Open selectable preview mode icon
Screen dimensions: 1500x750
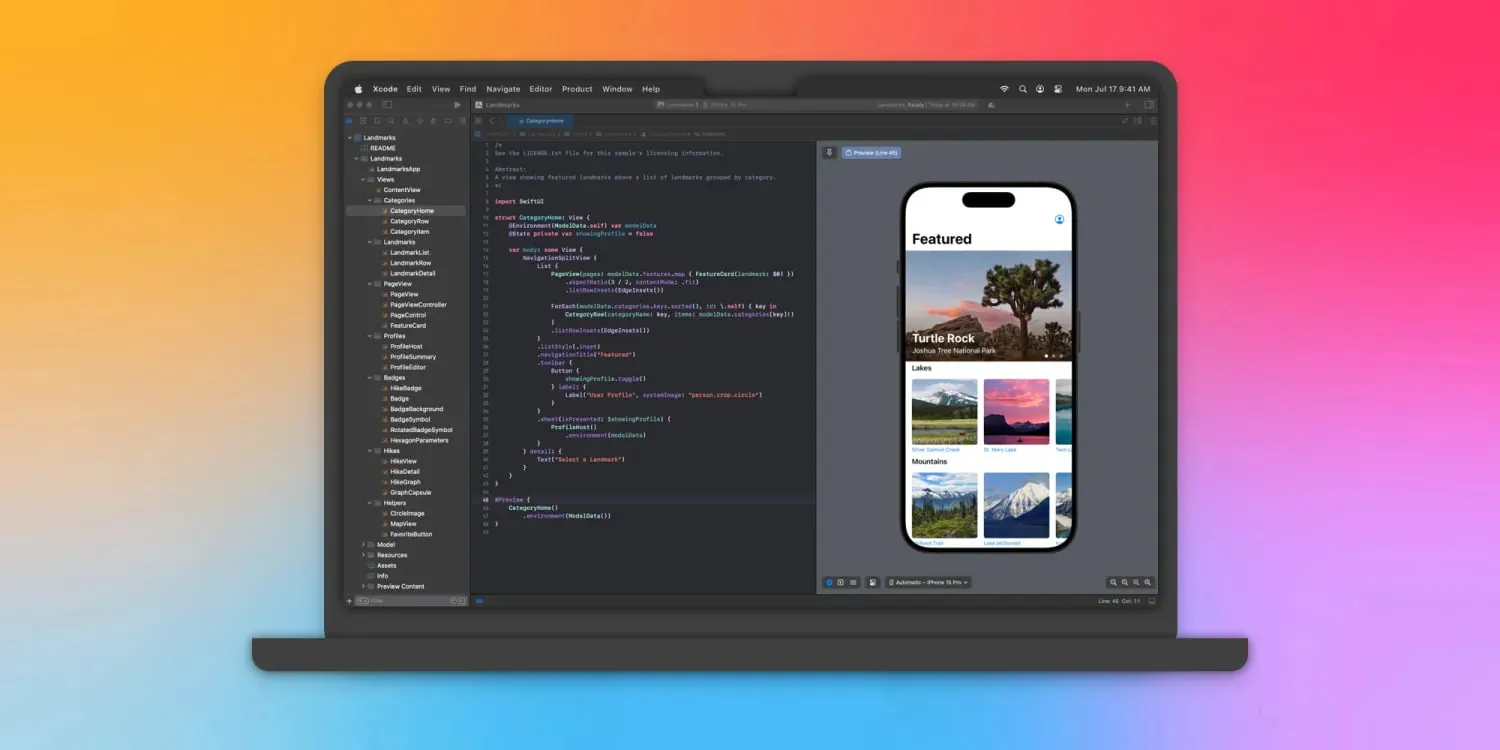click(x=842, y=582)
